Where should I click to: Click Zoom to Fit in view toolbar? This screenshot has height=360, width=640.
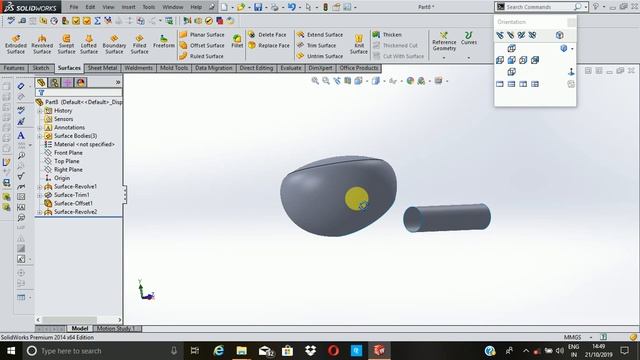[315, 81]
